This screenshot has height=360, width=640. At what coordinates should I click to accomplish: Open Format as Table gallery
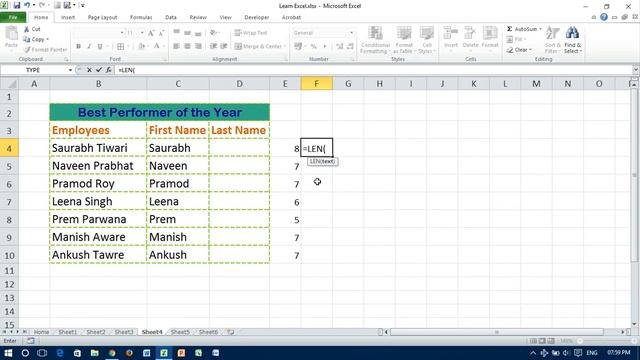pos(404,40)
